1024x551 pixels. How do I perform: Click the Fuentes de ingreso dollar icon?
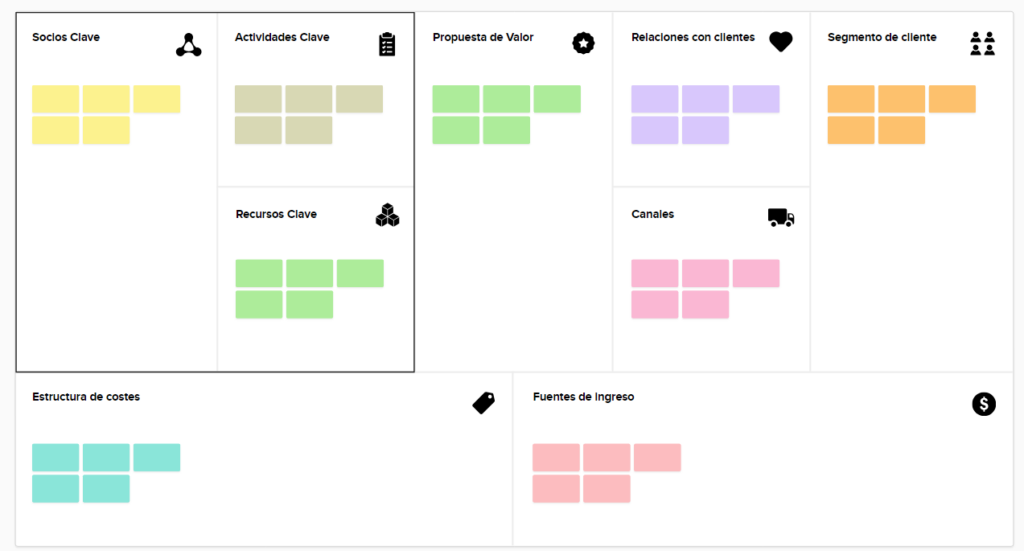(x=984, y=404)
